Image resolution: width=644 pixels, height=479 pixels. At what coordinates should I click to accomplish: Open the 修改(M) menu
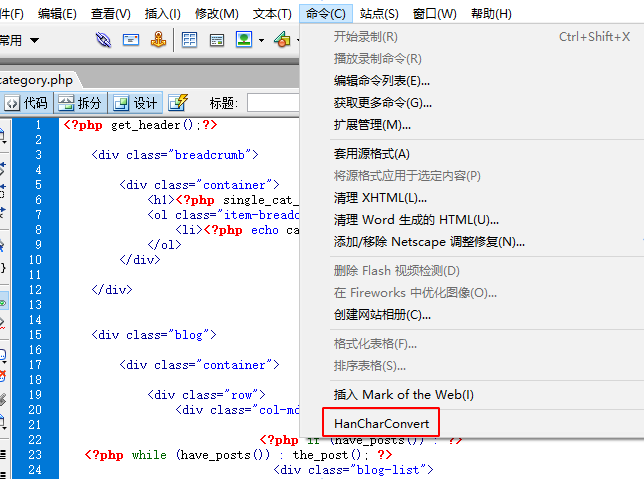pyautogui.click(x=216, y=14)
